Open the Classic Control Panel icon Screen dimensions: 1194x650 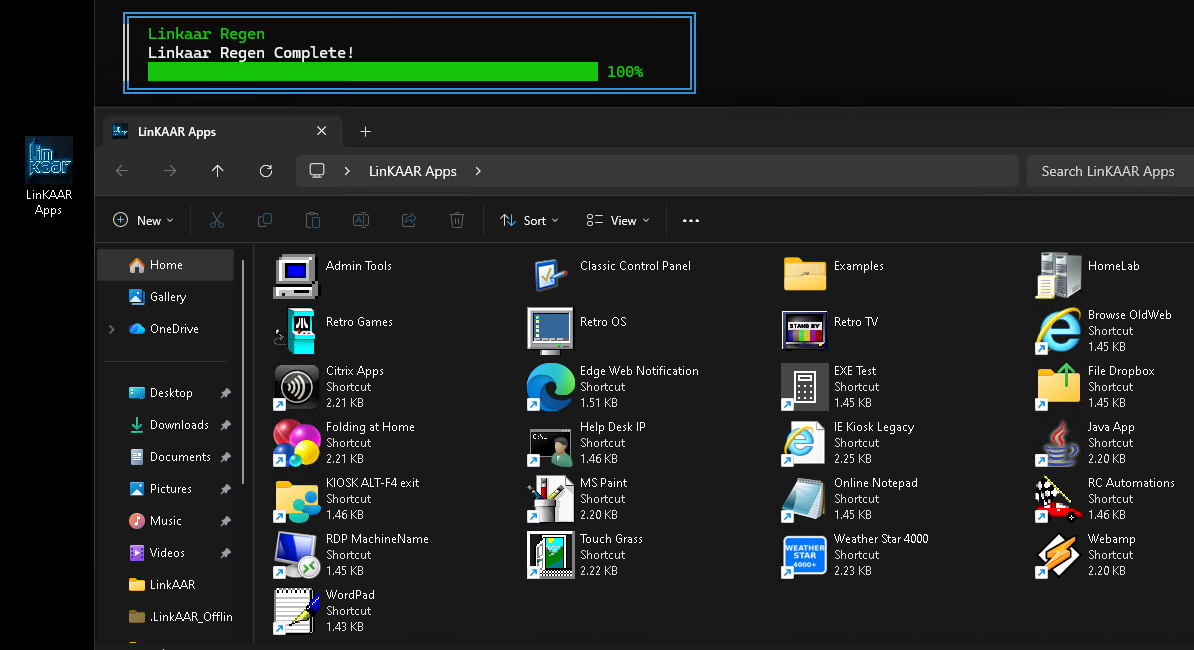coord(550,276)
